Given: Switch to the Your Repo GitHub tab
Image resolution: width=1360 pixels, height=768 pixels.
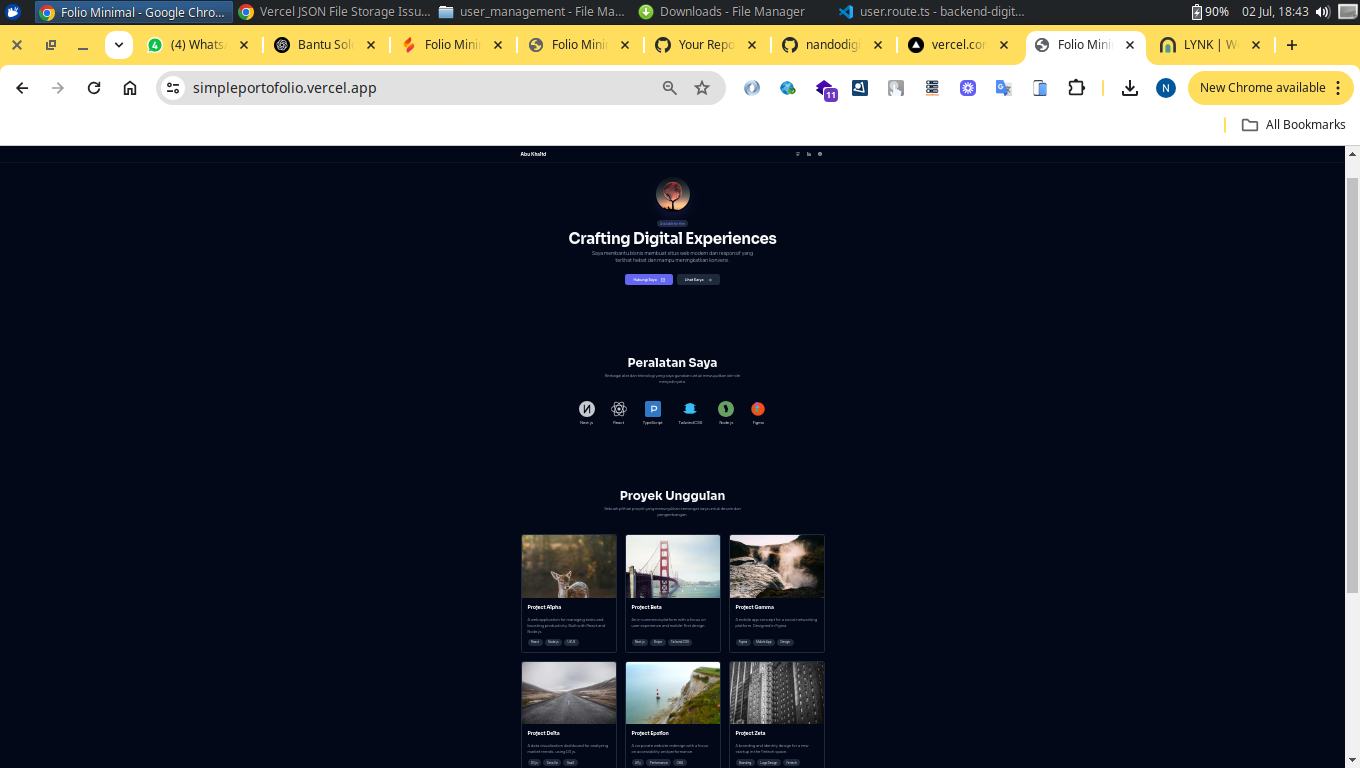Looking at the screenshot, I should click(x=705, y=45).
